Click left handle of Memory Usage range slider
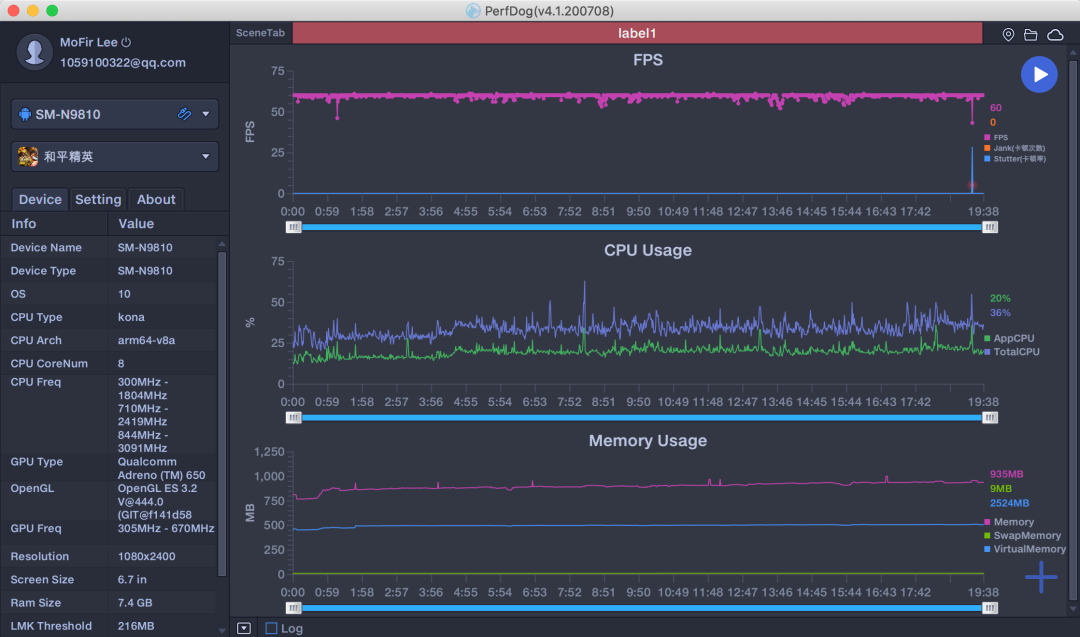 (x=293, y=608)
